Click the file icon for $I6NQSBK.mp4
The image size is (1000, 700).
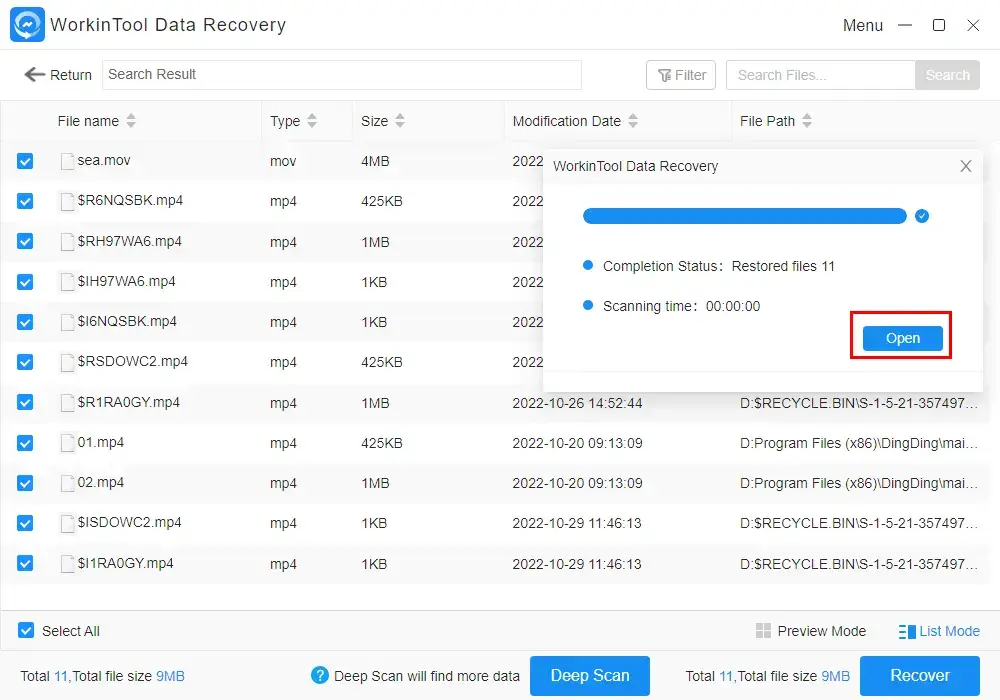point(67,322)
